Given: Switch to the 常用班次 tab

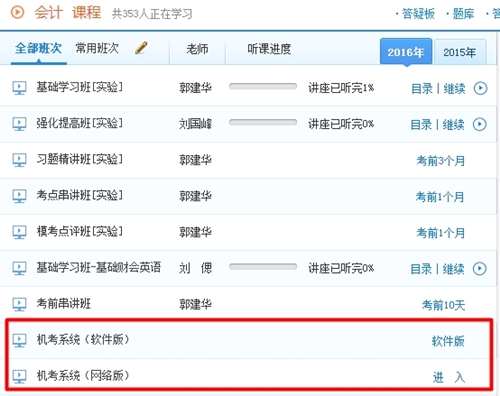Looking at the screenshot, I should point(97,48).
